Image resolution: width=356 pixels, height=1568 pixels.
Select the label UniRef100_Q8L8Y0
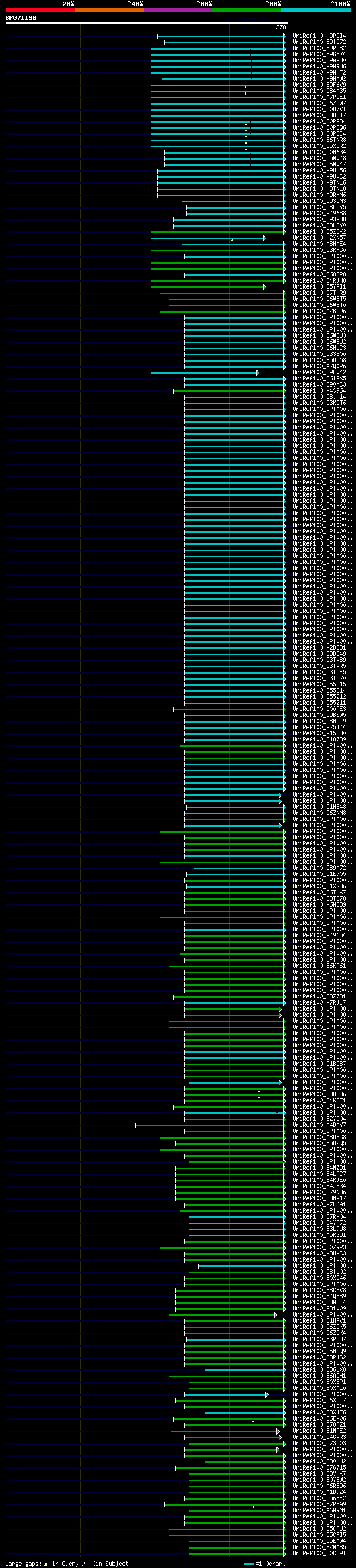pyautogui.click(x=319, y=225)
